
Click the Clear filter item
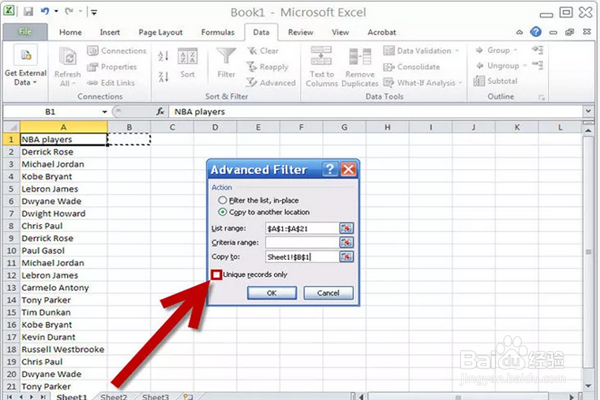click(263, 51)
